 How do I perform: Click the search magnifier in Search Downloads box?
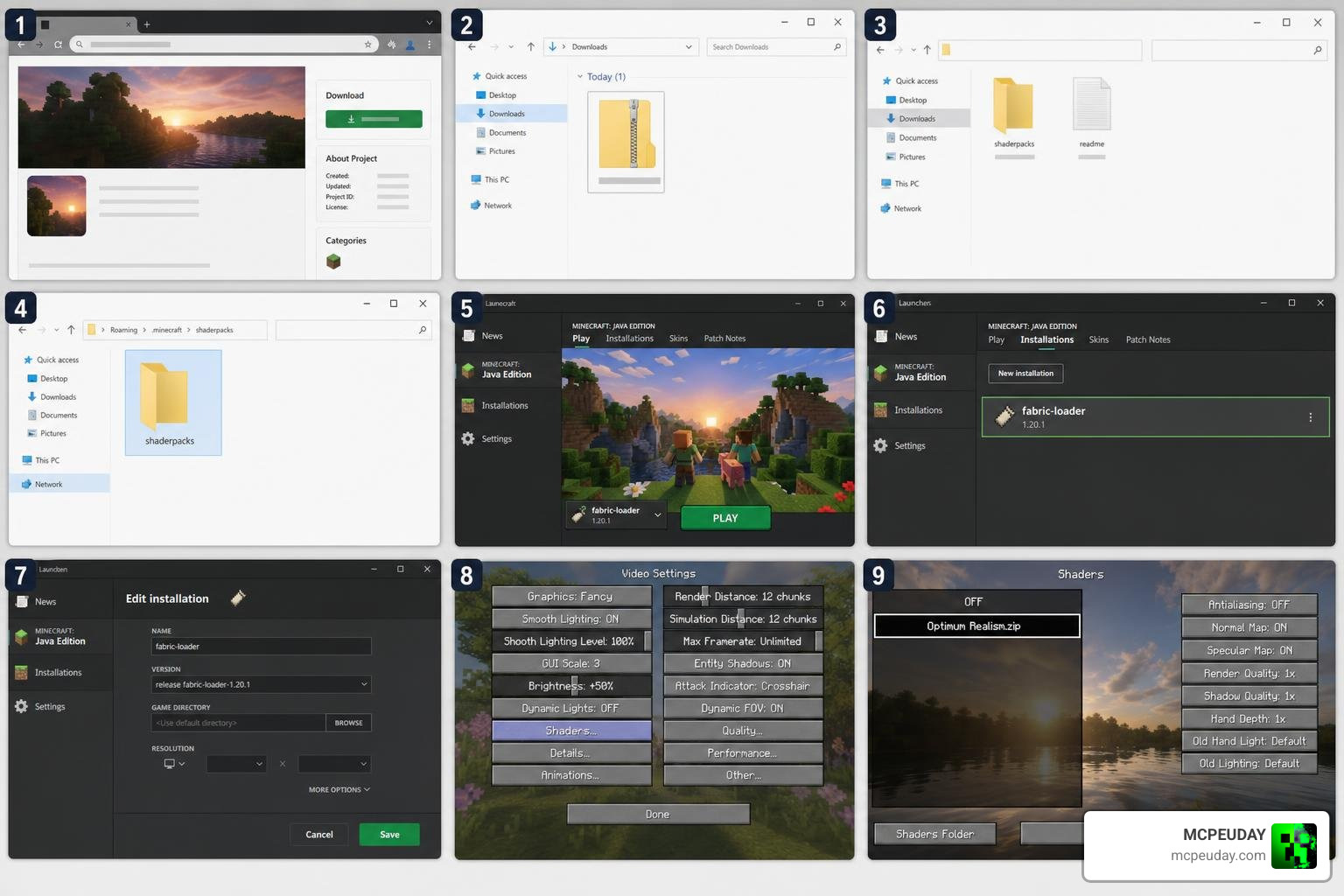pos(837,47)
